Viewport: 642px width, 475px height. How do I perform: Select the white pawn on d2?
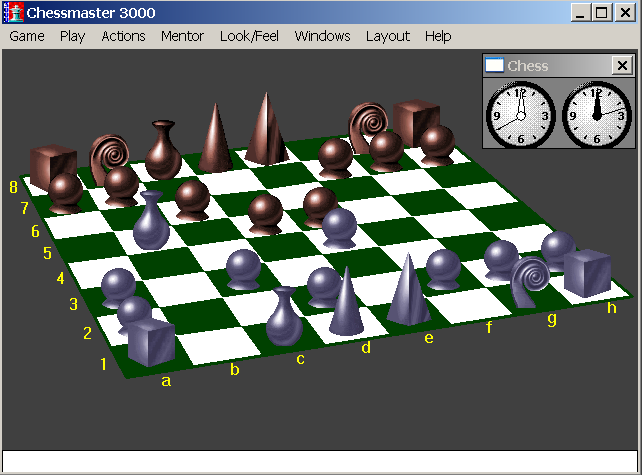(x=323, y=287)
